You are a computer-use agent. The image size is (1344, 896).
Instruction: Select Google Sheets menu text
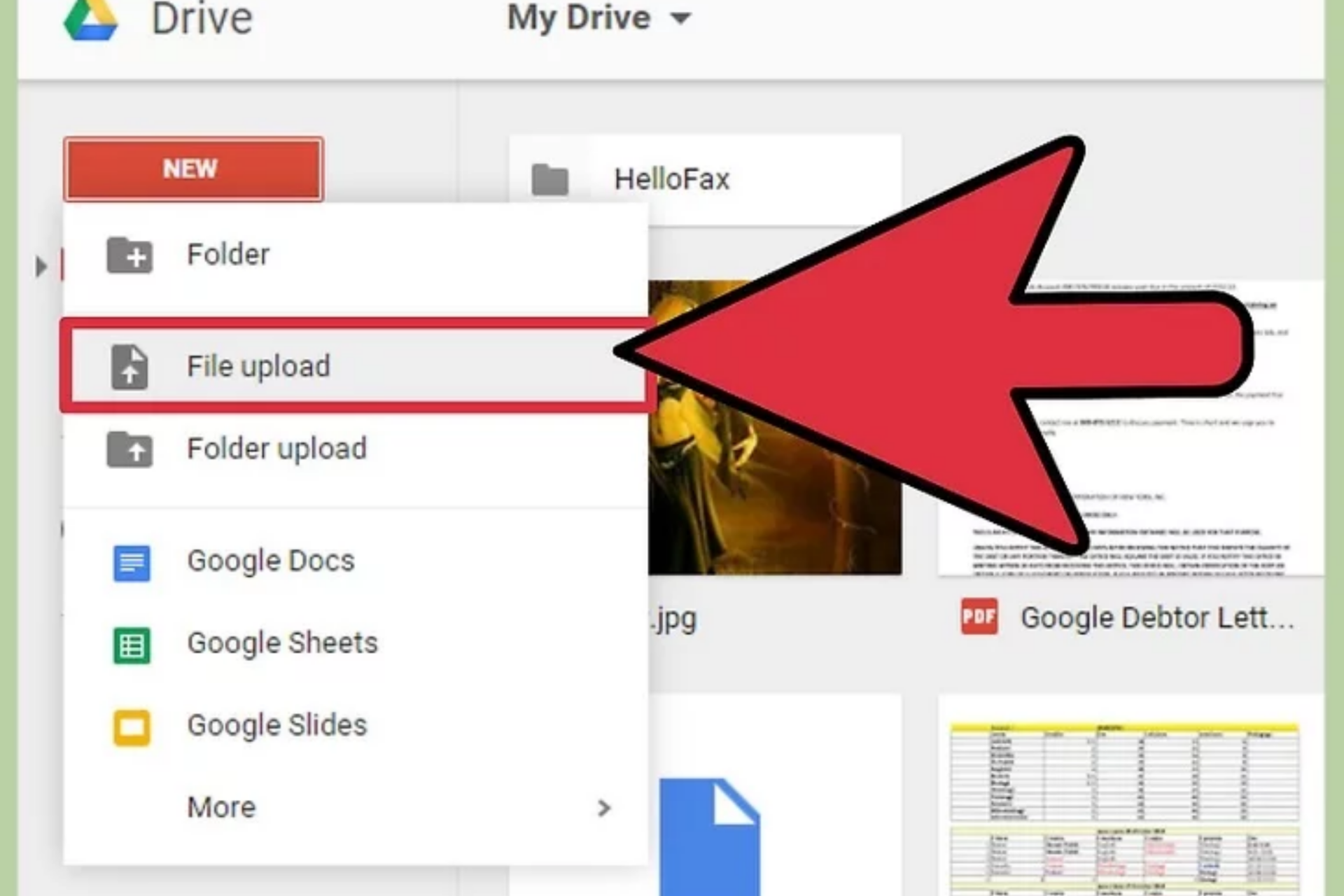coord(282,643)
